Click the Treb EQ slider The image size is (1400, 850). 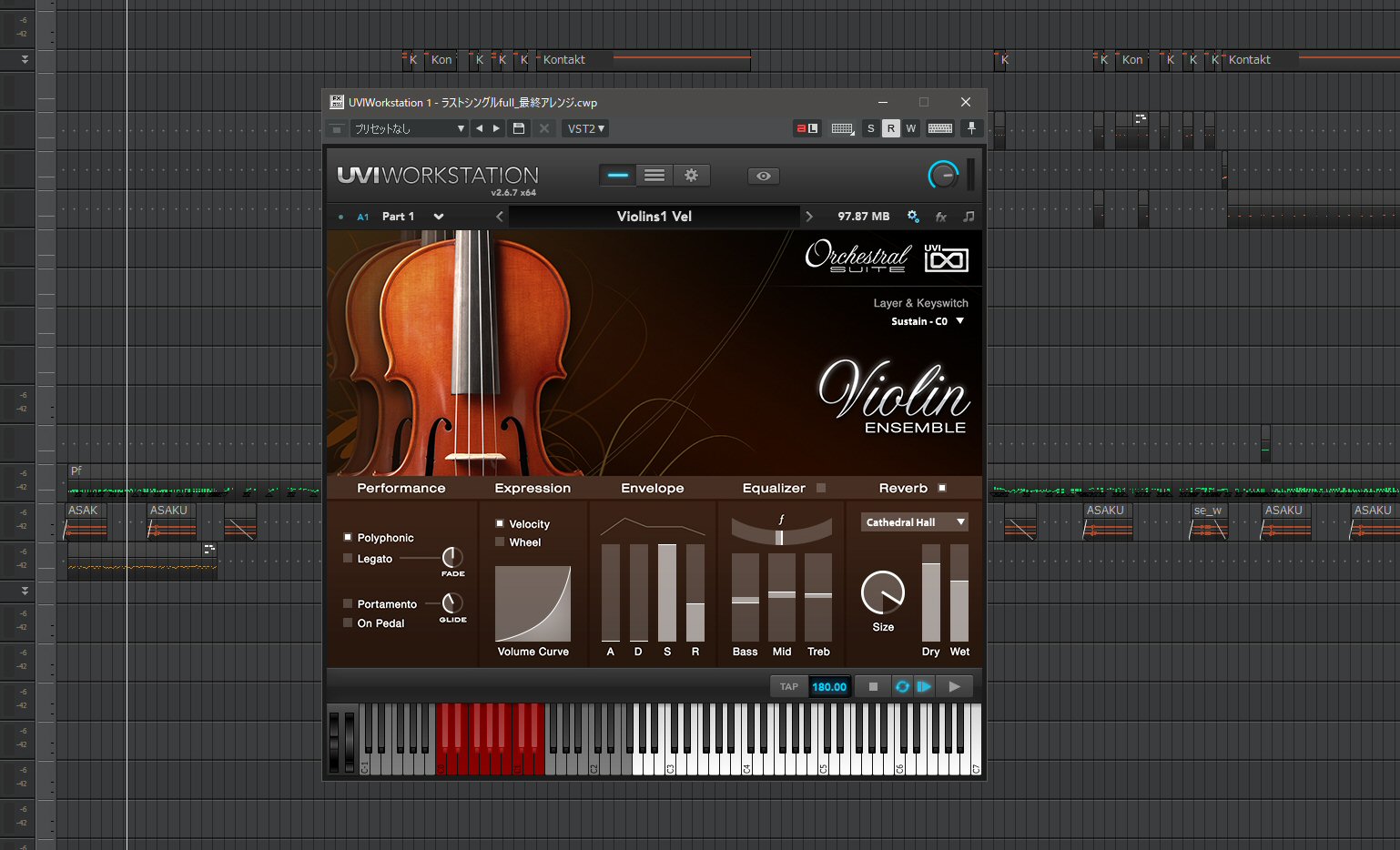coord(818,597)
